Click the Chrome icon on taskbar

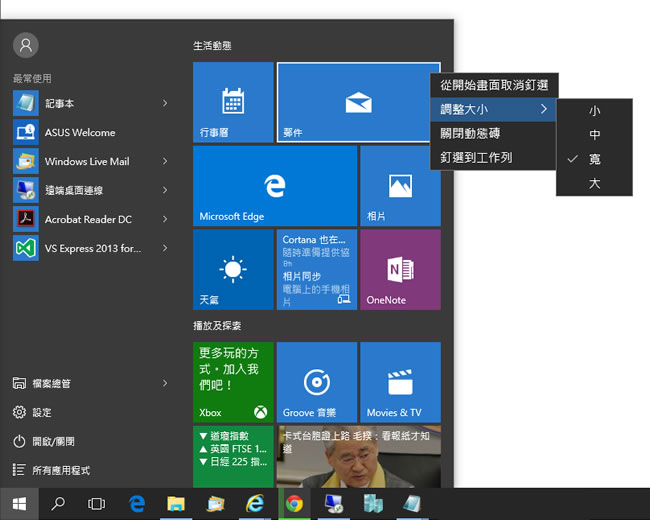tap(294, 504)
